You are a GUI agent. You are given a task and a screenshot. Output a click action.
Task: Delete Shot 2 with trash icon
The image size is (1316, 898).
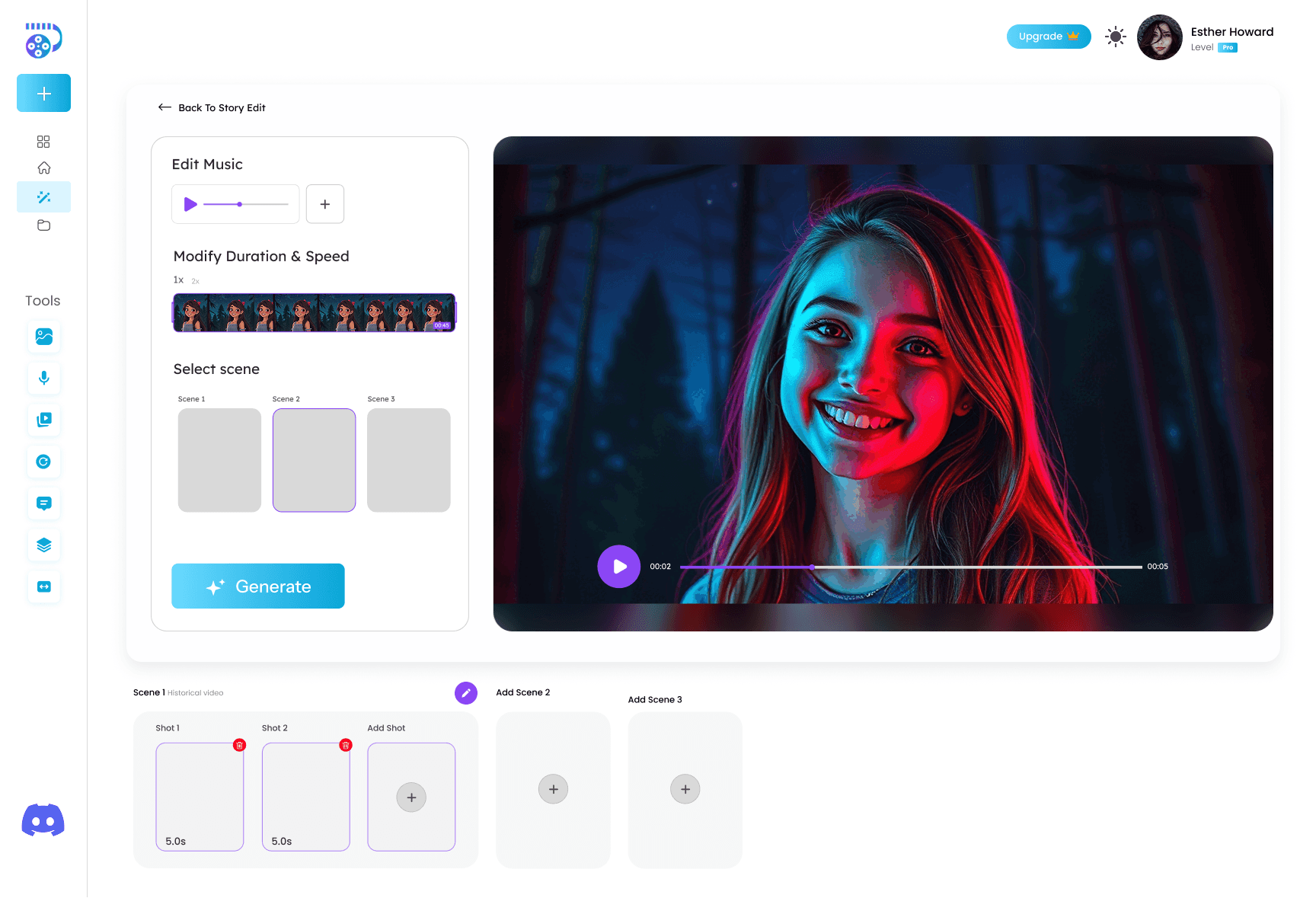point(346,745)
